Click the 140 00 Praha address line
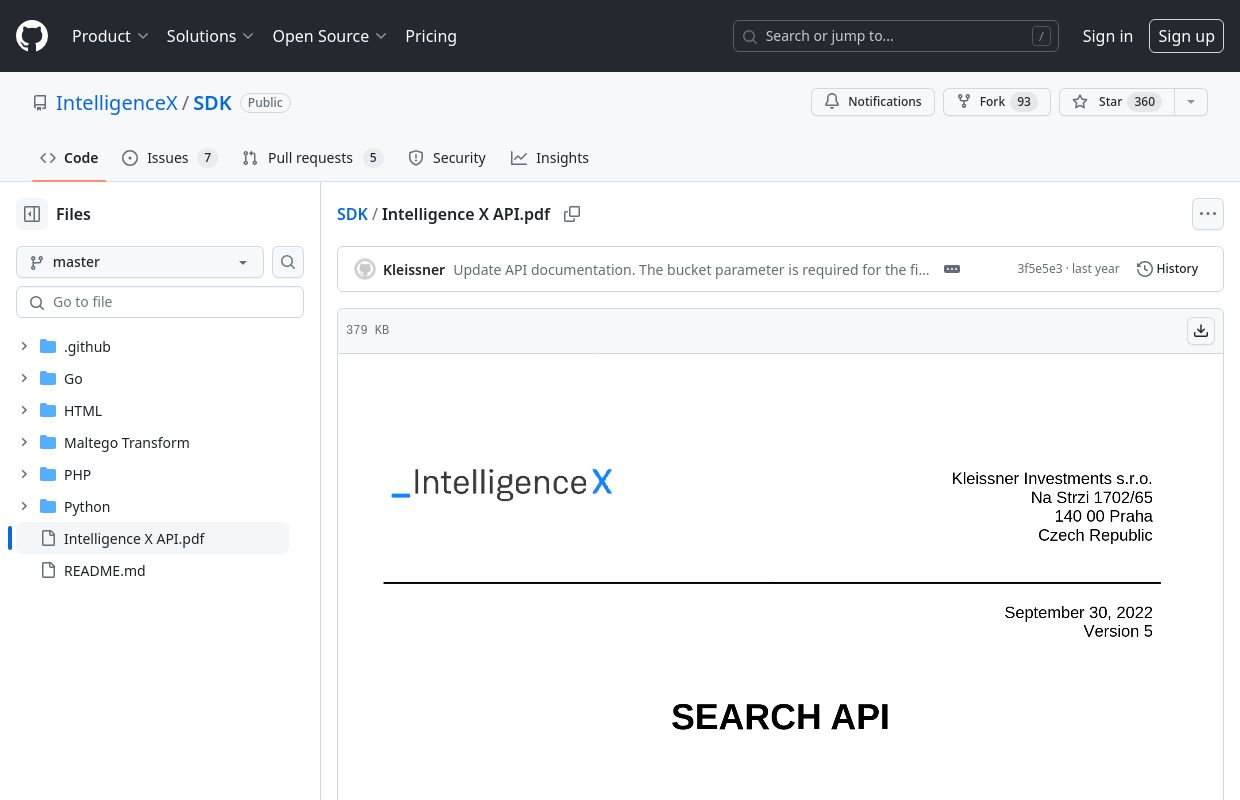1240x800 pixels. tap(1103, 517)
